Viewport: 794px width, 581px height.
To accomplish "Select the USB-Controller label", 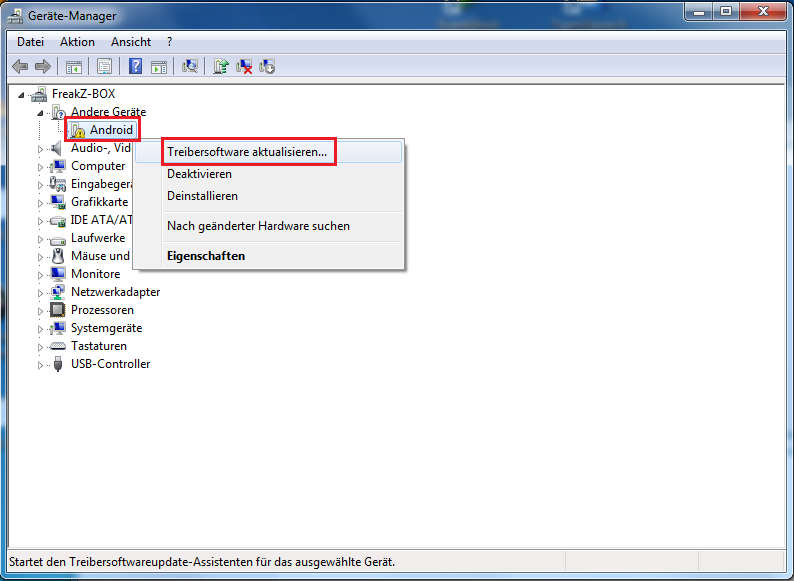I will point(110,364).
